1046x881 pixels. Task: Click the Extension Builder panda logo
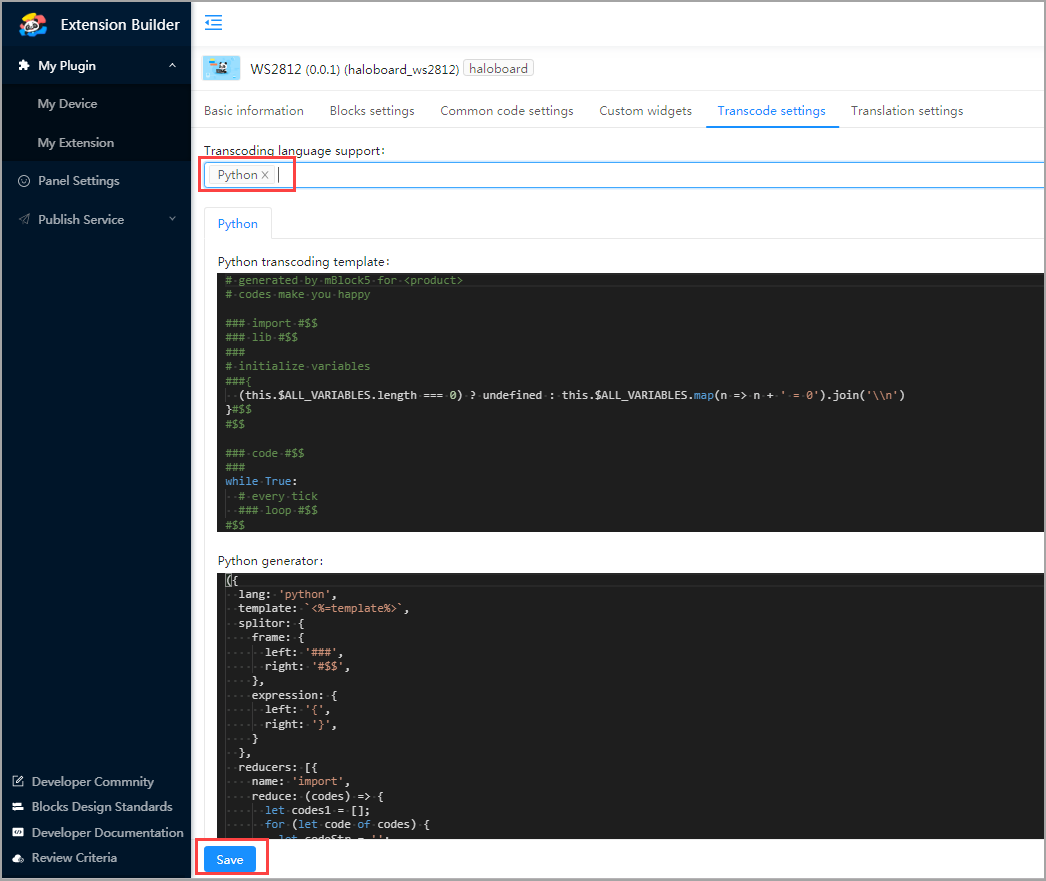tap(33, 25)
